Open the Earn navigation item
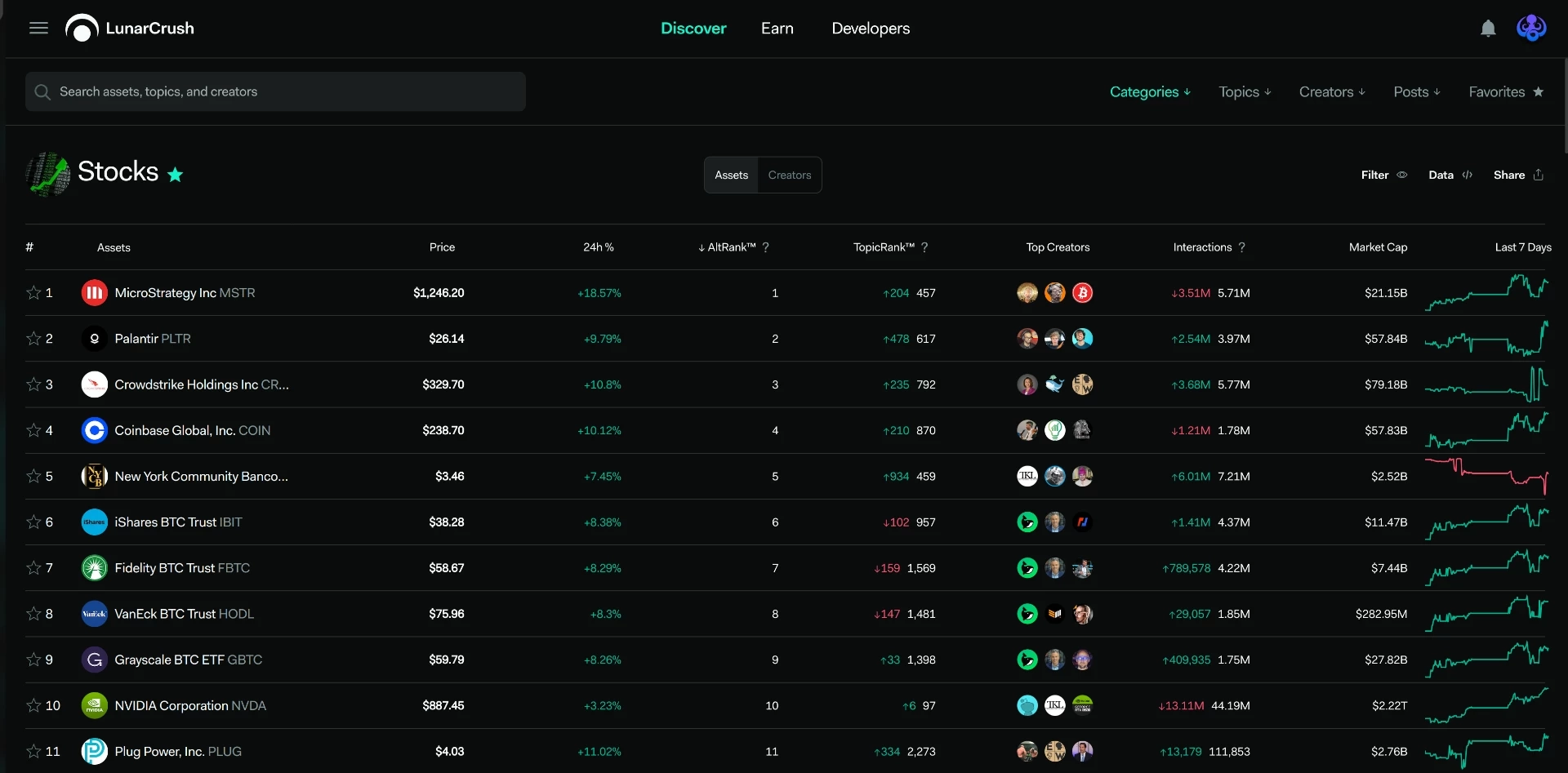Image resolution: width=1568 pixels, height=773 pixels. point(777,29)
